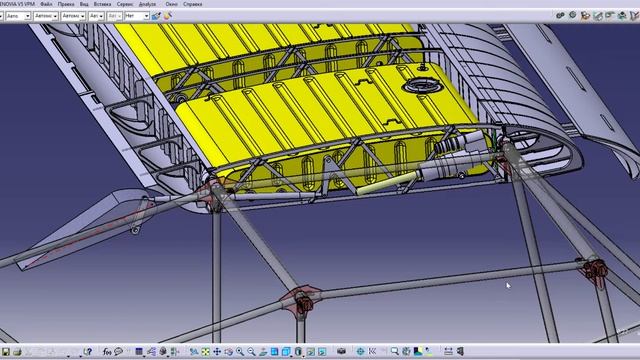The image size is (640, 360).
Task: Select the Pan view tool
Action: (217, 351)
